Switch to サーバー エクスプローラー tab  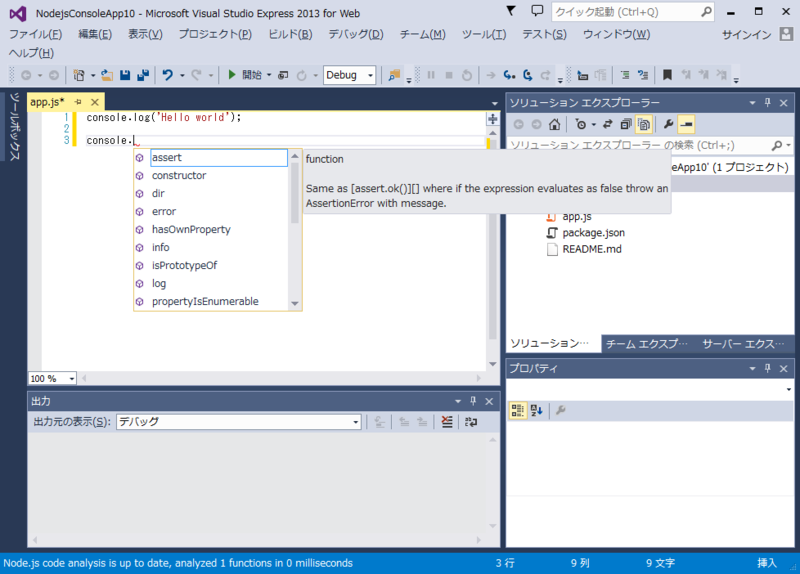[x=743, y=344]
